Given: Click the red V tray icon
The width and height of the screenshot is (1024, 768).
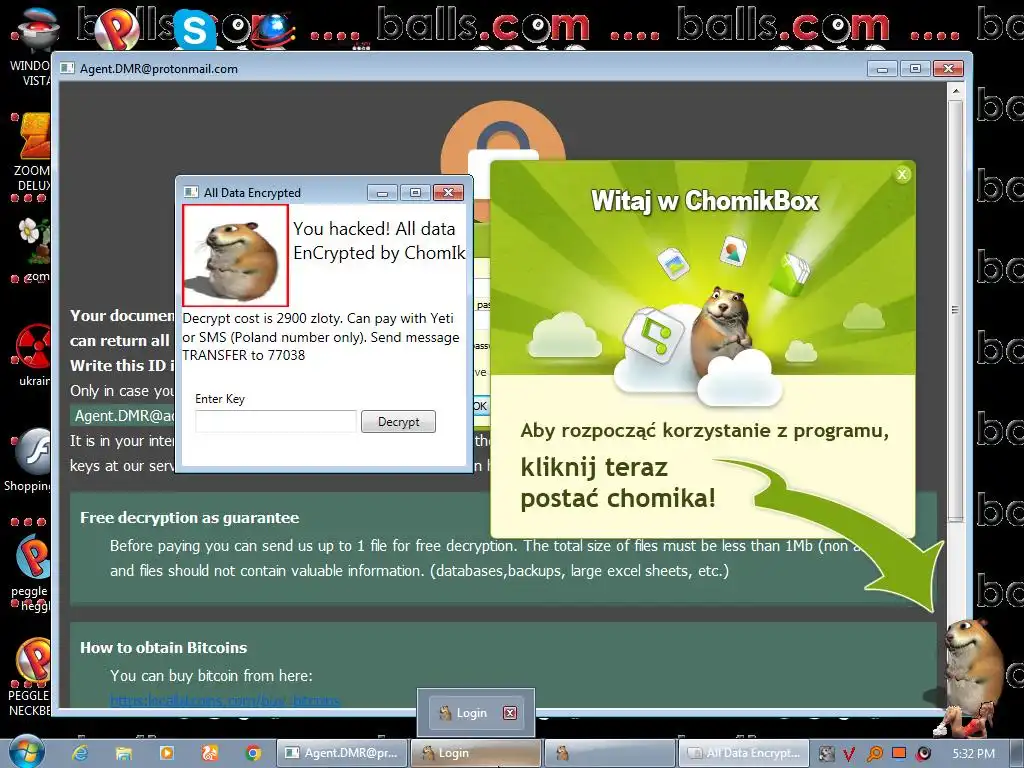Looking at the screenshot, I should [x=849, y=754].
